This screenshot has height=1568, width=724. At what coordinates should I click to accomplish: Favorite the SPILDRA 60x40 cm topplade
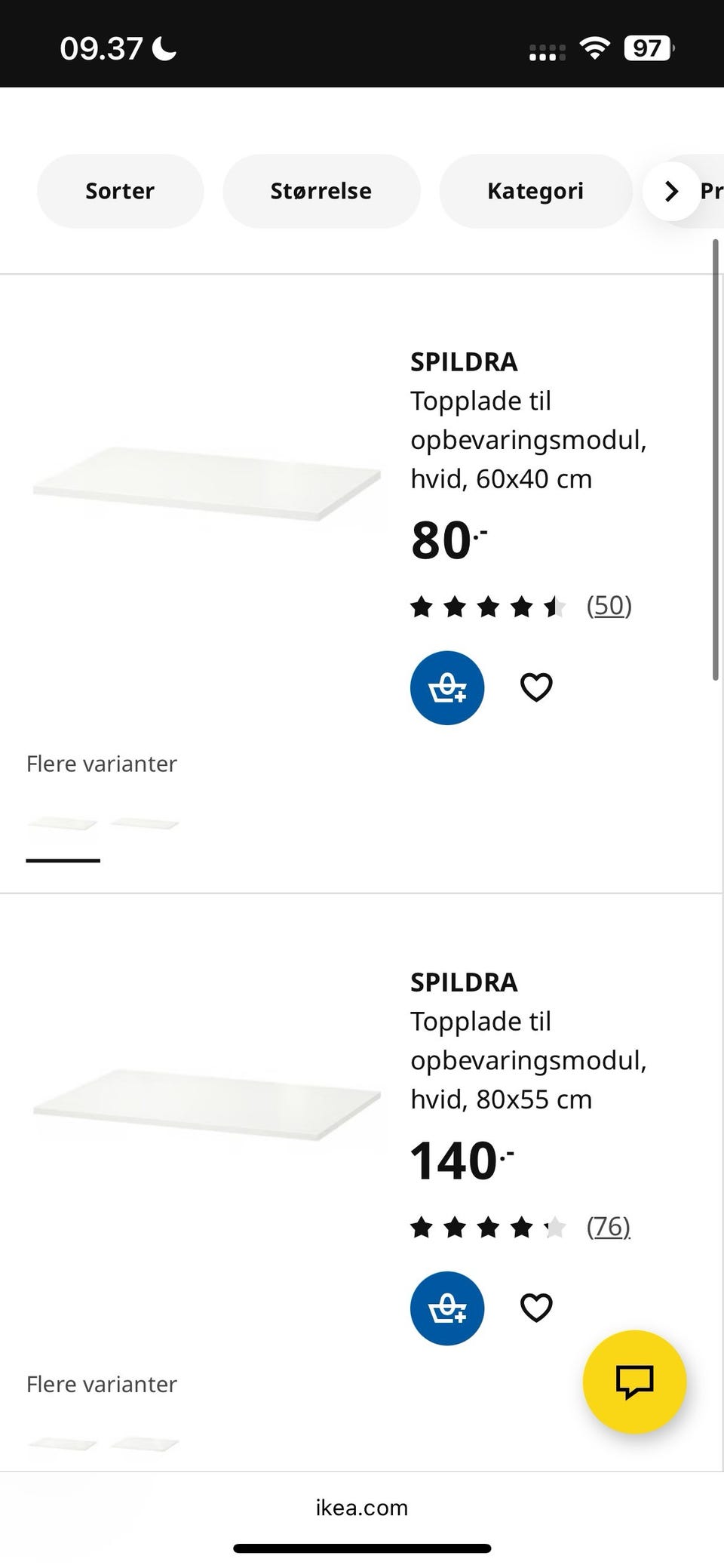pyautogui.click(x=535, y=687)
